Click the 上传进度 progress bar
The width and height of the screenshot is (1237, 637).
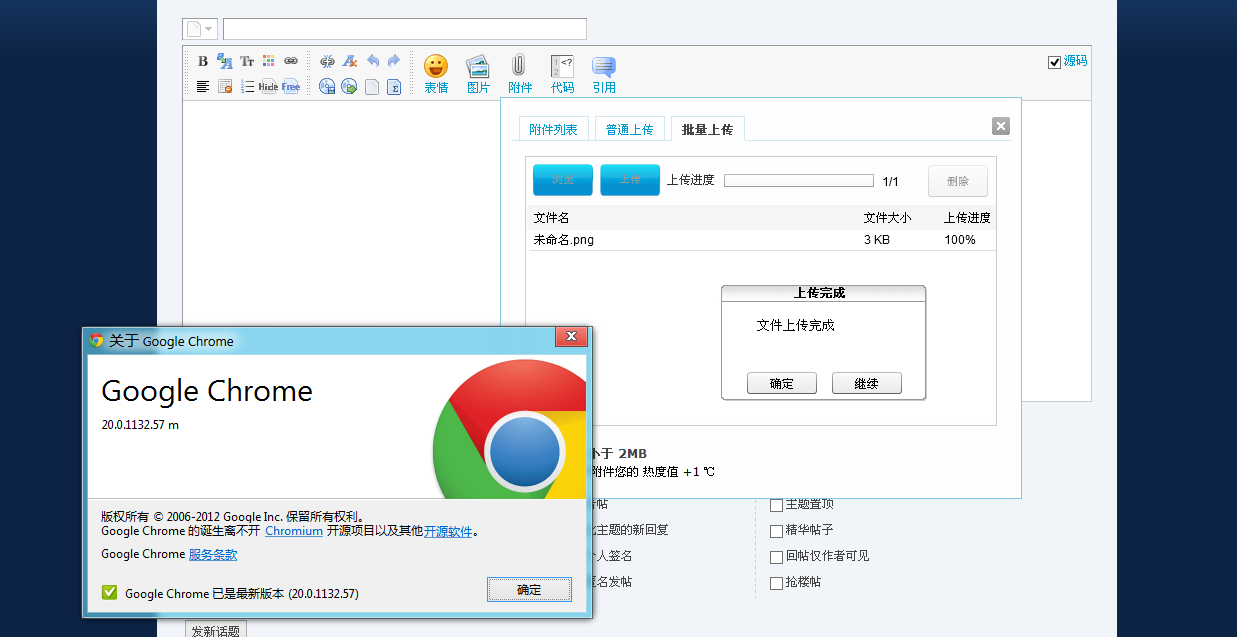click(x=799, y=181)
